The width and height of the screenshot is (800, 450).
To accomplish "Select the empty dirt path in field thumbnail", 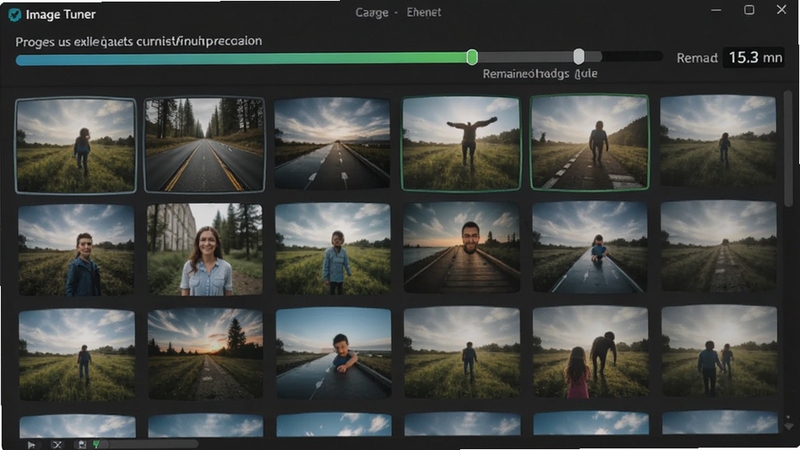I will point(719,246).
